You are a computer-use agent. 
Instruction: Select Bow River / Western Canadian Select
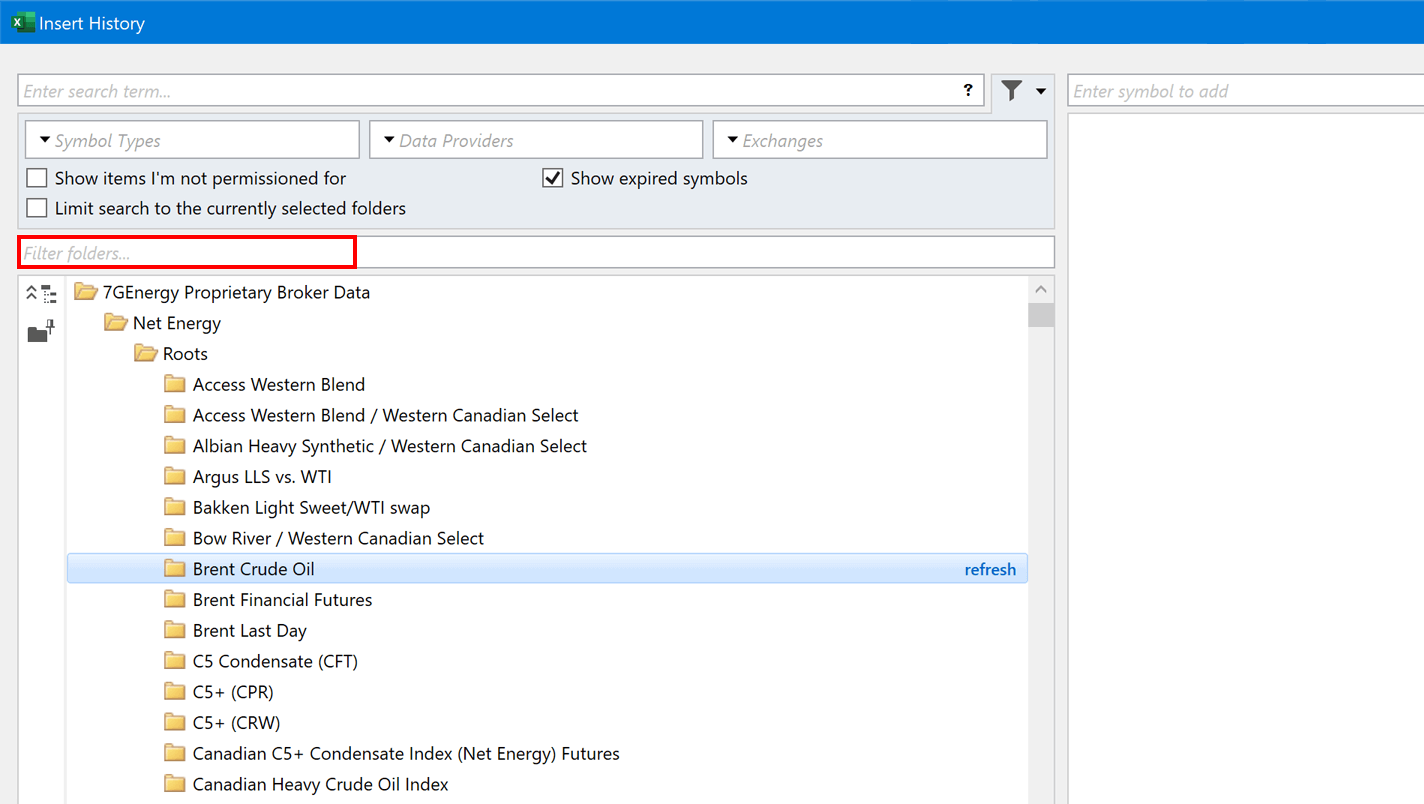pyautogui.click(x=338, y=538)
